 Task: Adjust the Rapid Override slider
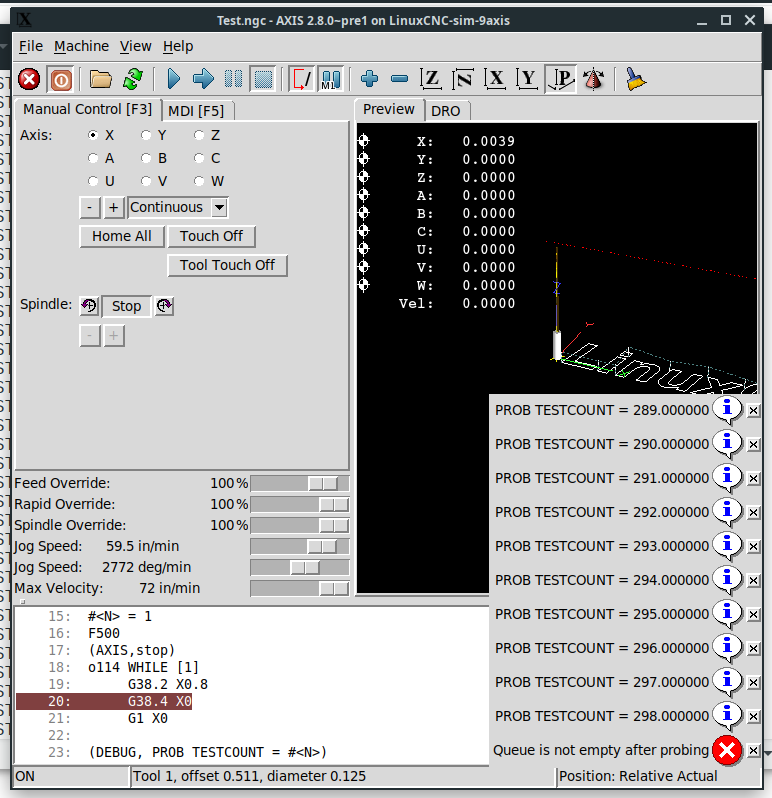coord(300,504)
